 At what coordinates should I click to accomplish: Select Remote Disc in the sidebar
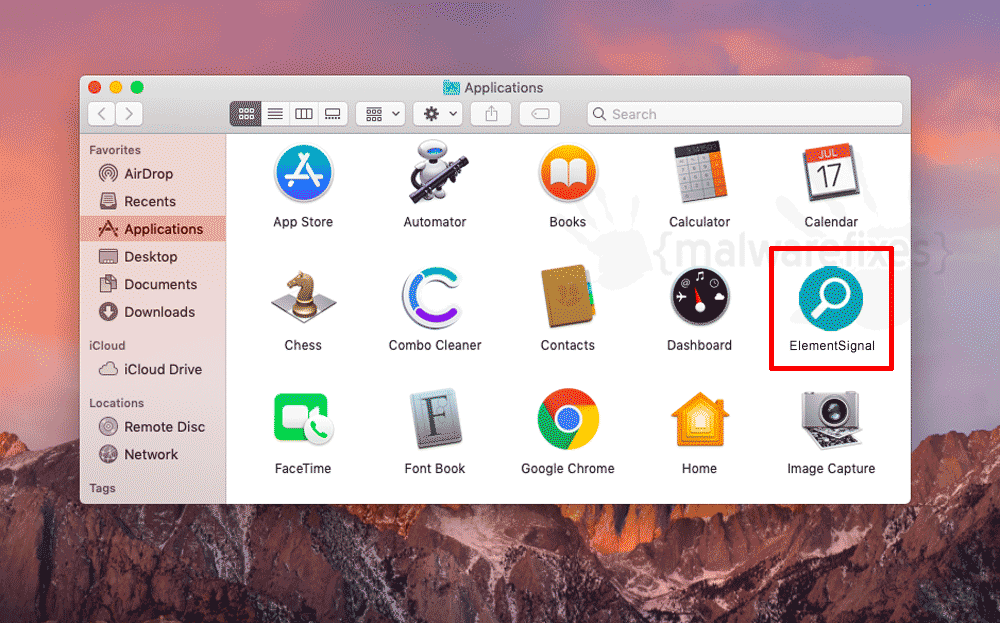(153, 427)
